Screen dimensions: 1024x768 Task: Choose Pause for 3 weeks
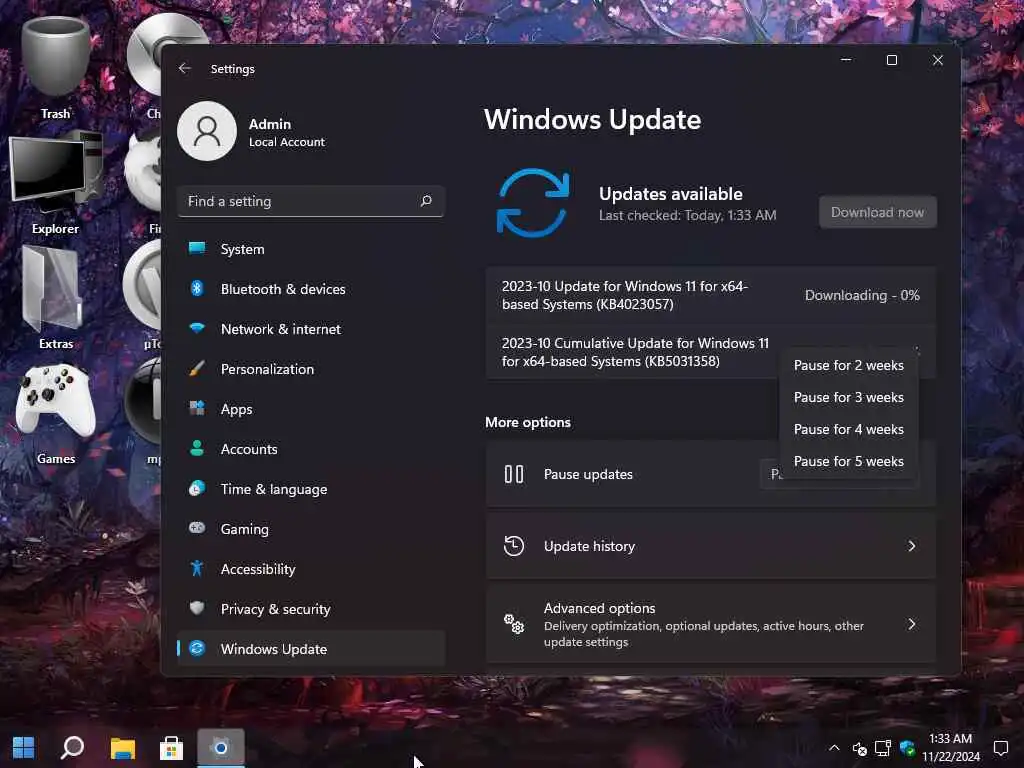pos(848,398)
